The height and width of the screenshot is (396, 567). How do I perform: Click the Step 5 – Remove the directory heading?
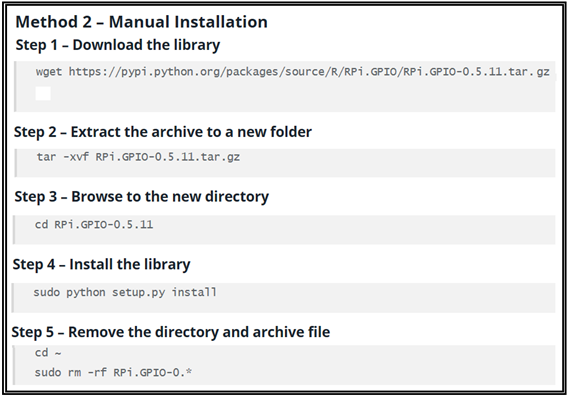[x=171, y=332]
